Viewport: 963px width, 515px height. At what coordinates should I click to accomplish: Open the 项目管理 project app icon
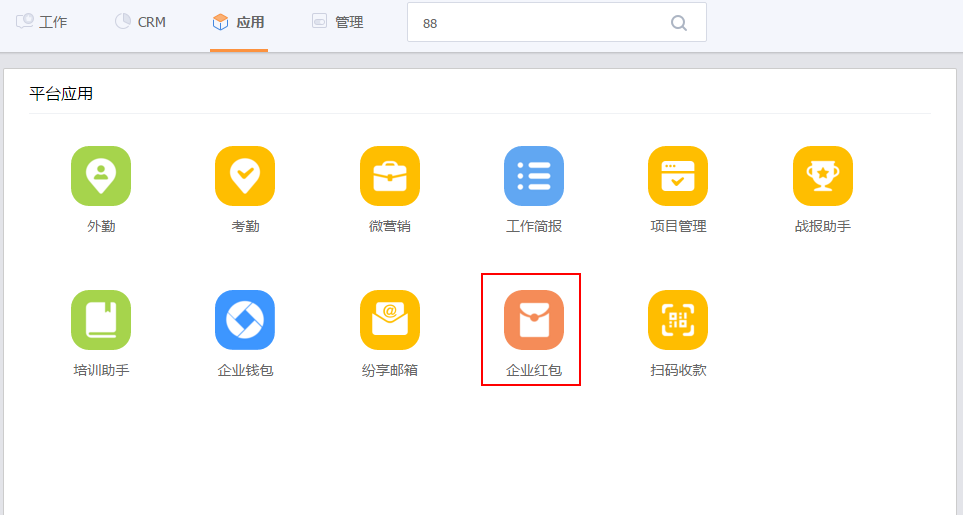[678, 176]
